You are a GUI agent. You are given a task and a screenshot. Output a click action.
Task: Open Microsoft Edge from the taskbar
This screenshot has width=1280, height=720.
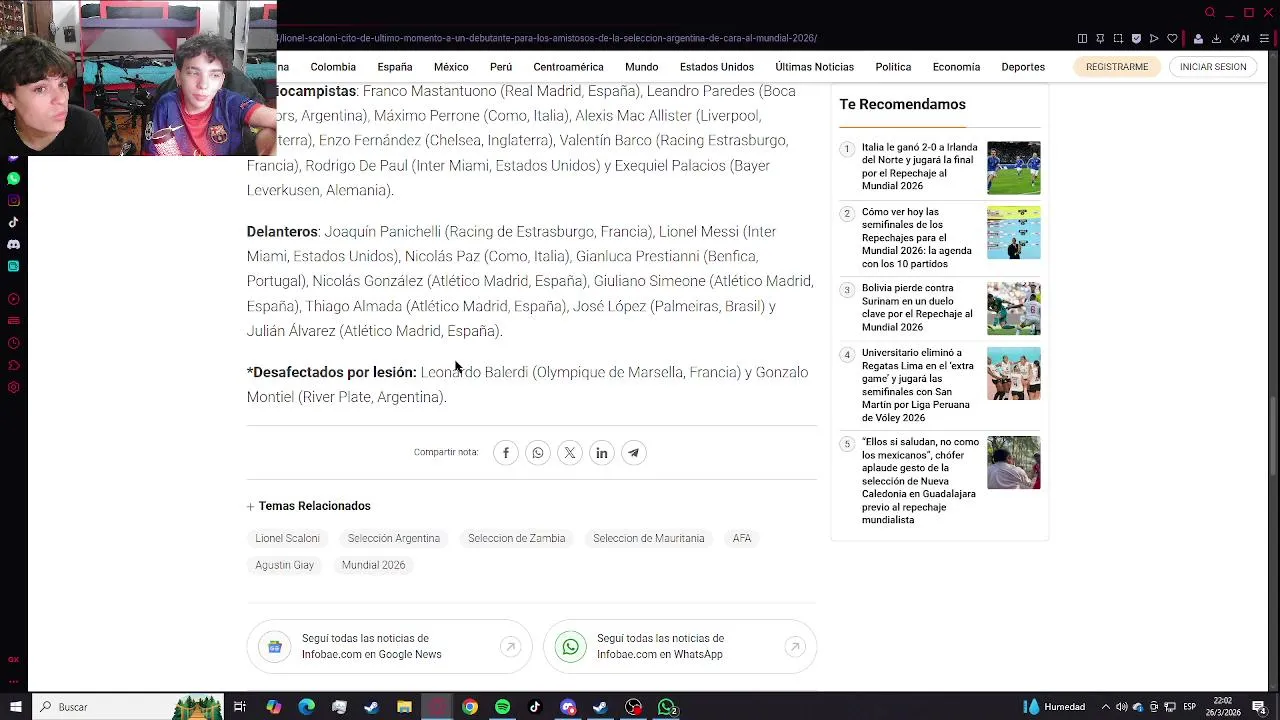click(x=306, y=707)
